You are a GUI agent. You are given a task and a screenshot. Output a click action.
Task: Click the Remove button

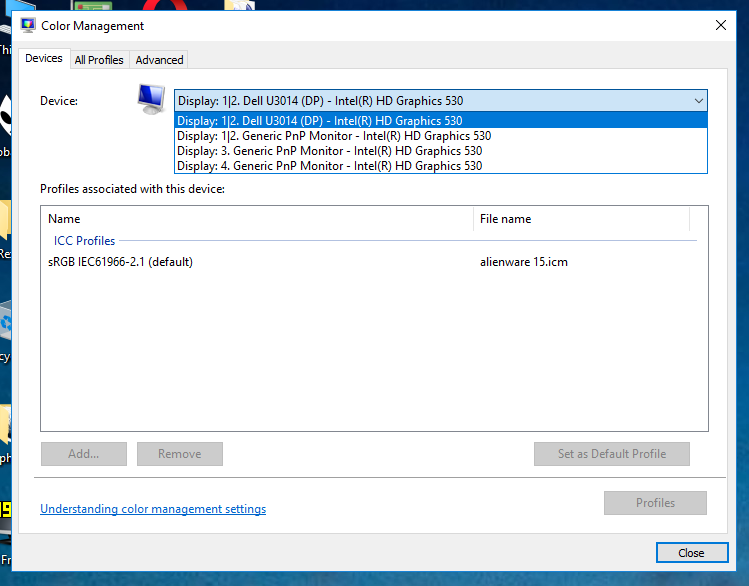(180, 454)
